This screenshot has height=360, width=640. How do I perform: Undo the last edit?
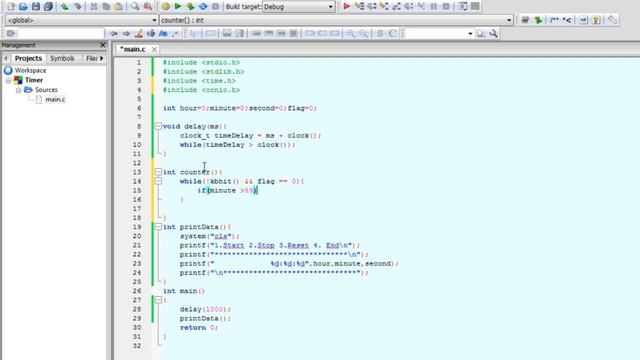pos(64,6)
